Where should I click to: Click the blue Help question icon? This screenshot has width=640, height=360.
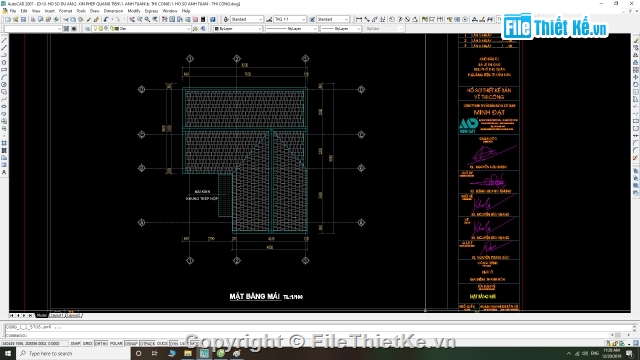[213, 19]
